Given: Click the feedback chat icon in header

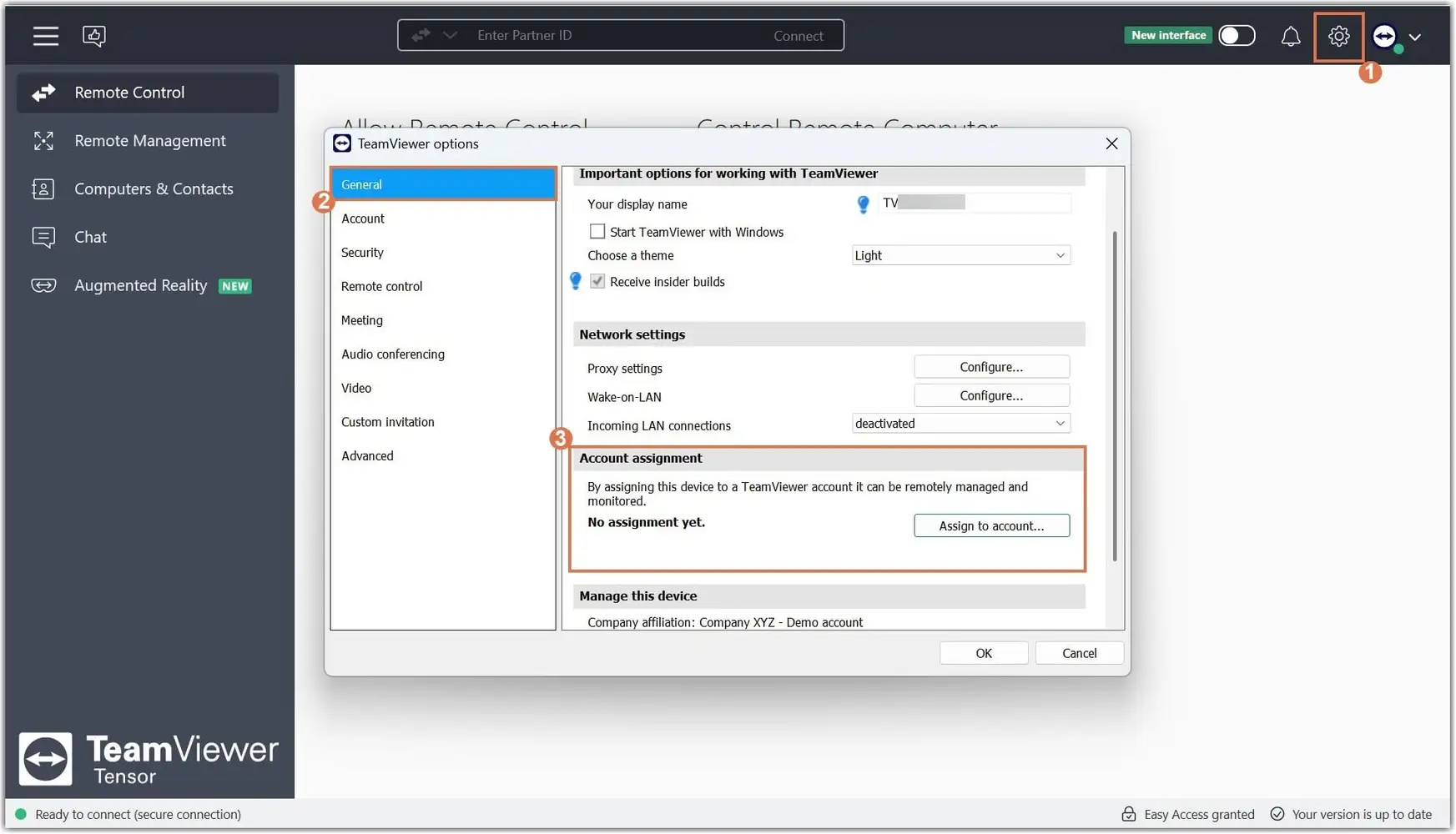Looking at the screenshot, I should (94, 36).
